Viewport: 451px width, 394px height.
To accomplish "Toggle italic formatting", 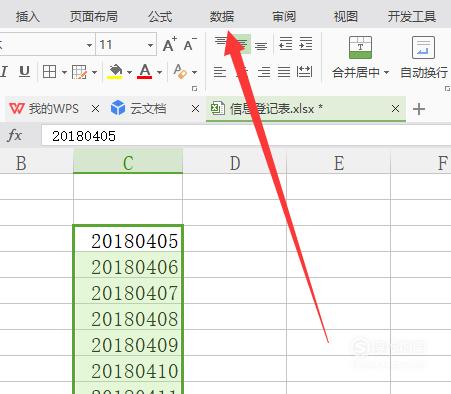I will click(4, 71).
